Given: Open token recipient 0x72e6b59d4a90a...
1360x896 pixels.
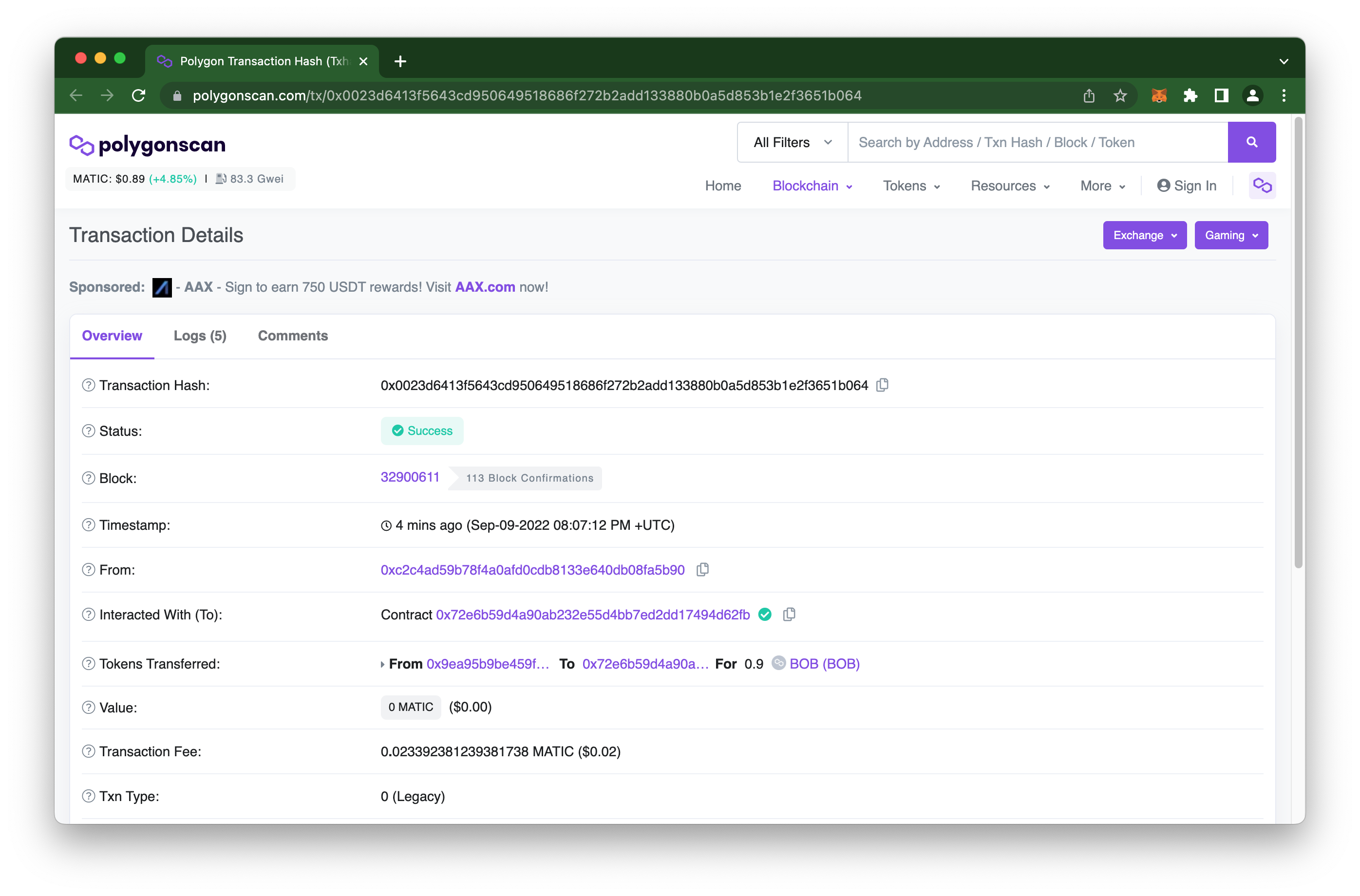Looking at the screenshot, I should 645,663.
